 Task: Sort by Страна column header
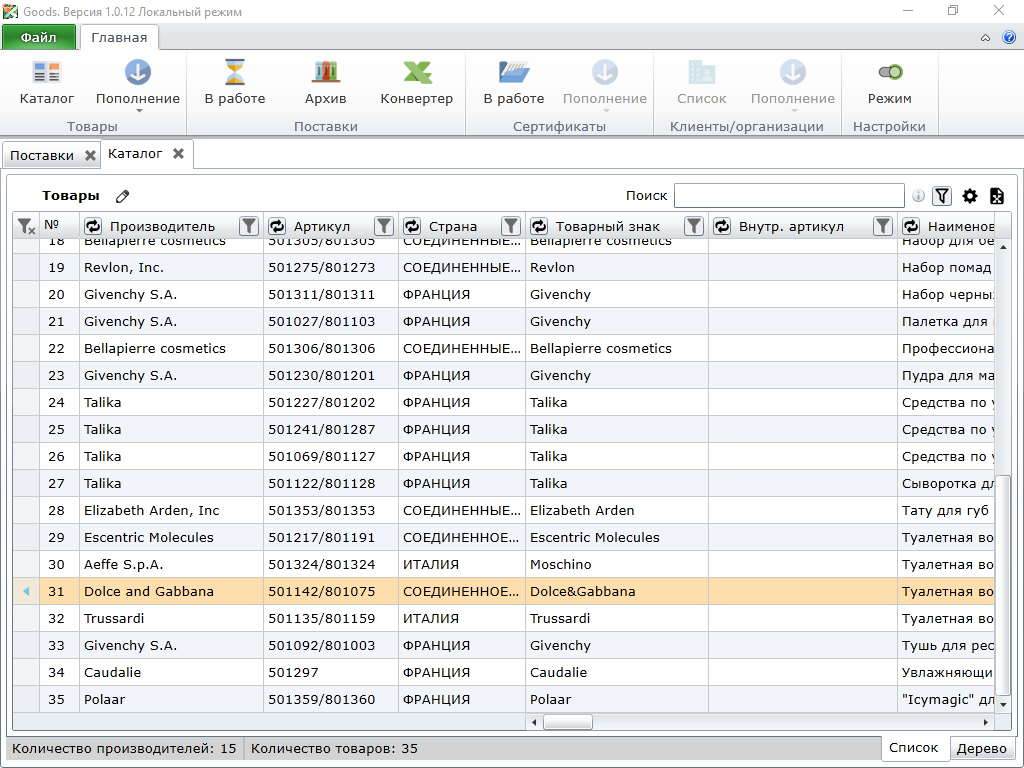453,227
